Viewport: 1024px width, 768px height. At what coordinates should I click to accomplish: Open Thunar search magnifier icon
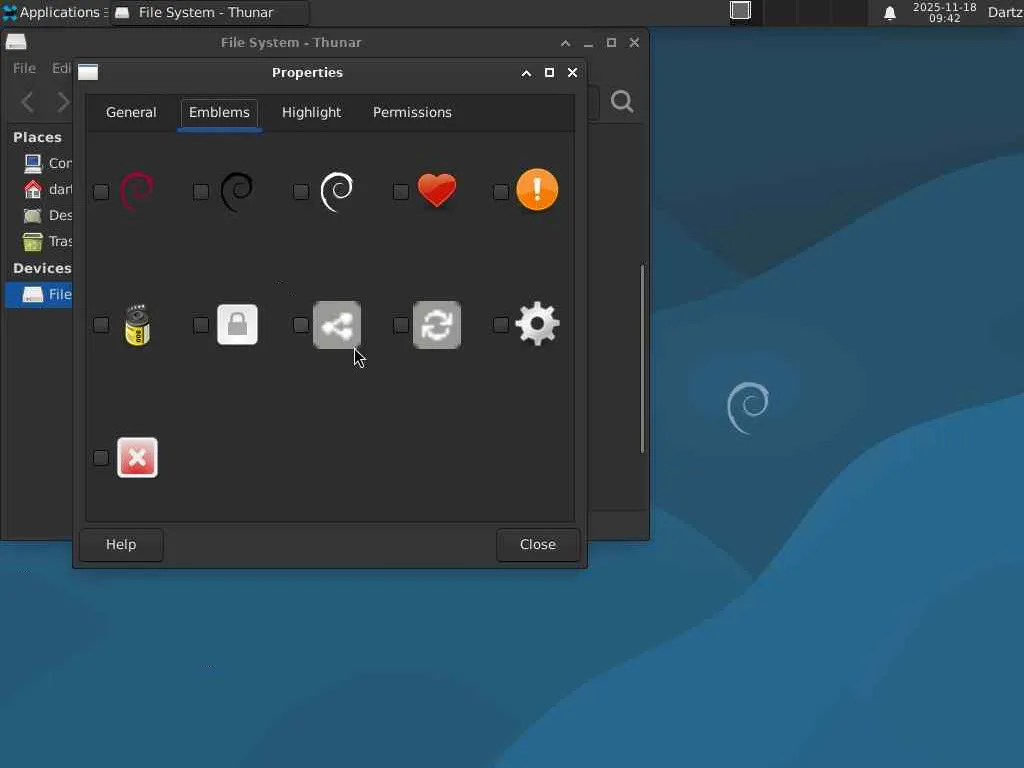point(622,101)
